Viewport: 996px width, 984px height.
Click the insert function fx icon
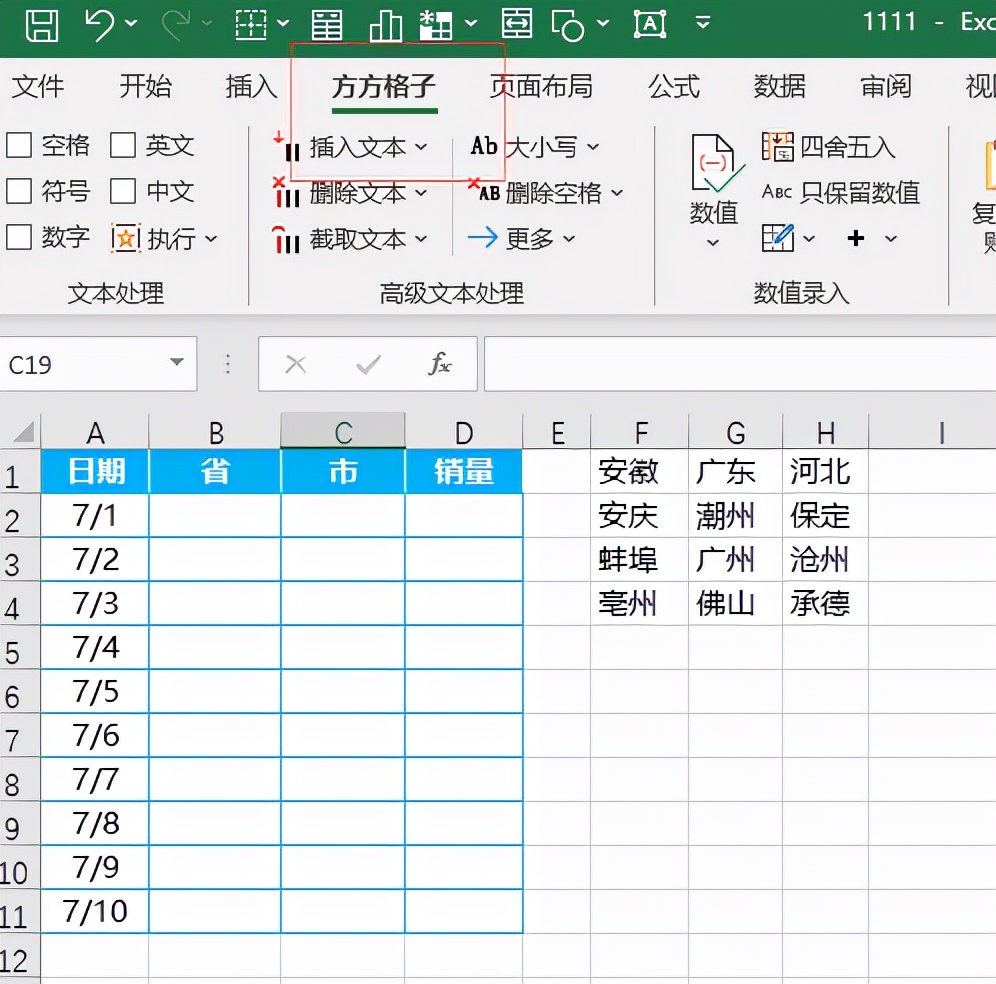[440, 364]
